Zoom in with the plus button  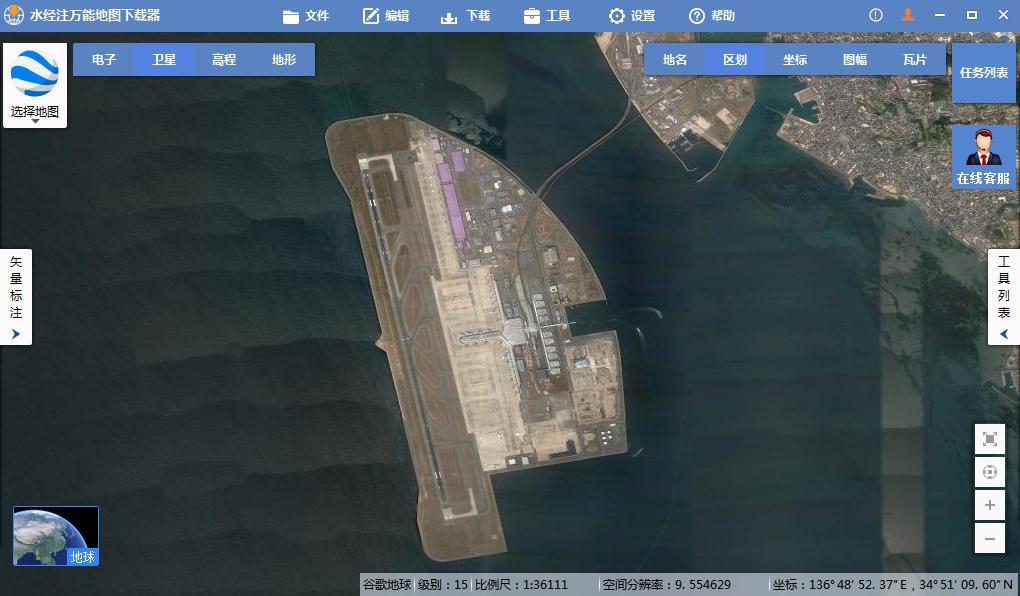click(990, 505)
